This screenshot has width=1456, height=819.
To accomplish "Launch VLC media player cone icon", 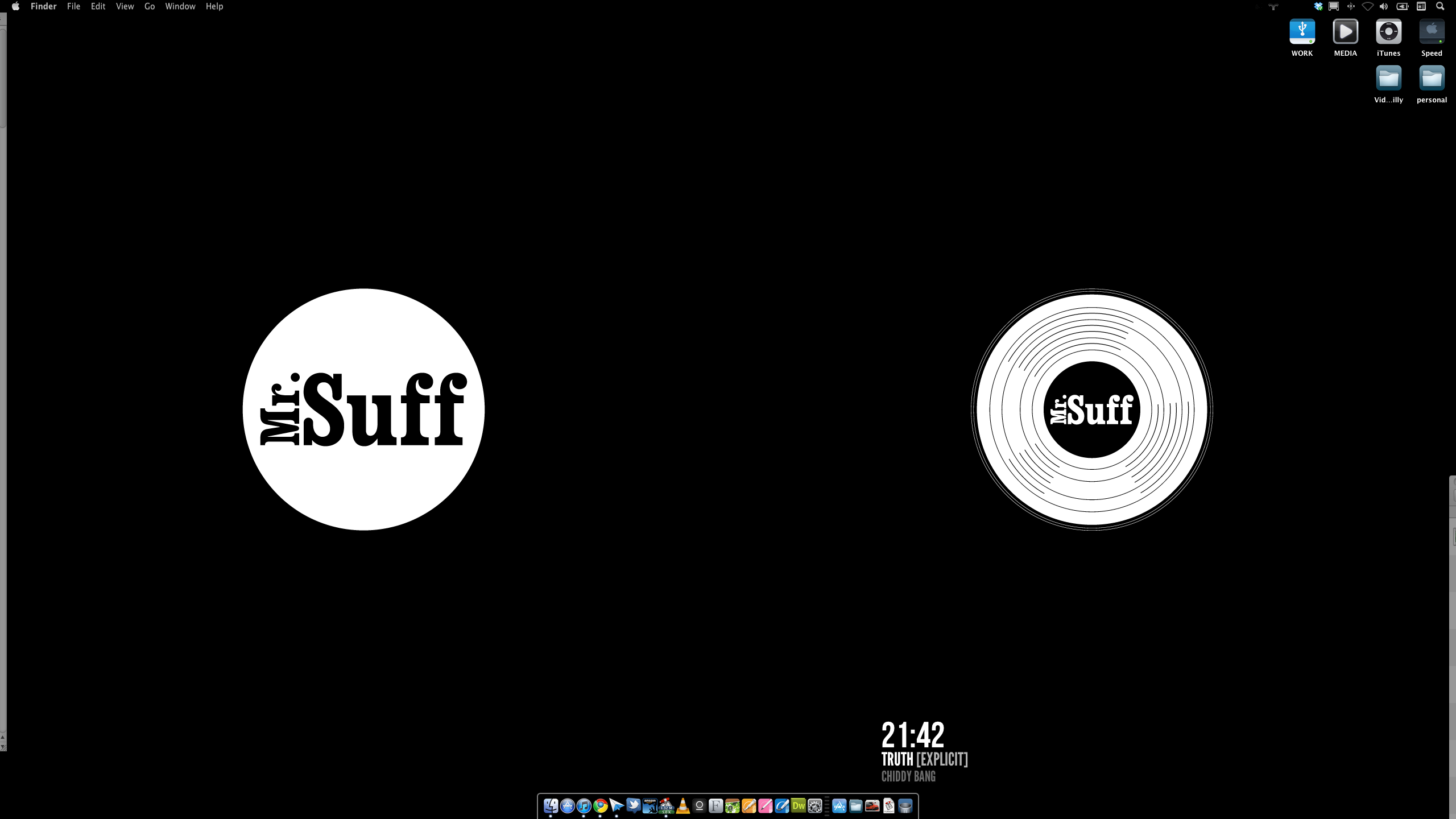I will [x=682, y=805].
